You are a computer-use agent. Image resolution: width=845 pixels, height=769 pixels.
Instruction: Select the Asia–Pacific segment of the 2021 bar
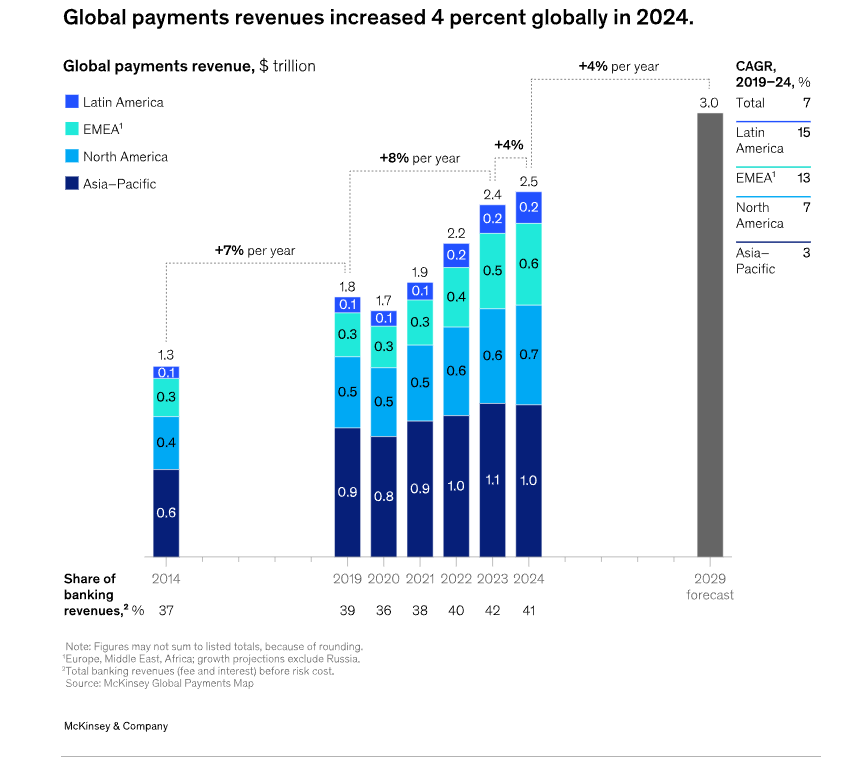pos(420,488)
